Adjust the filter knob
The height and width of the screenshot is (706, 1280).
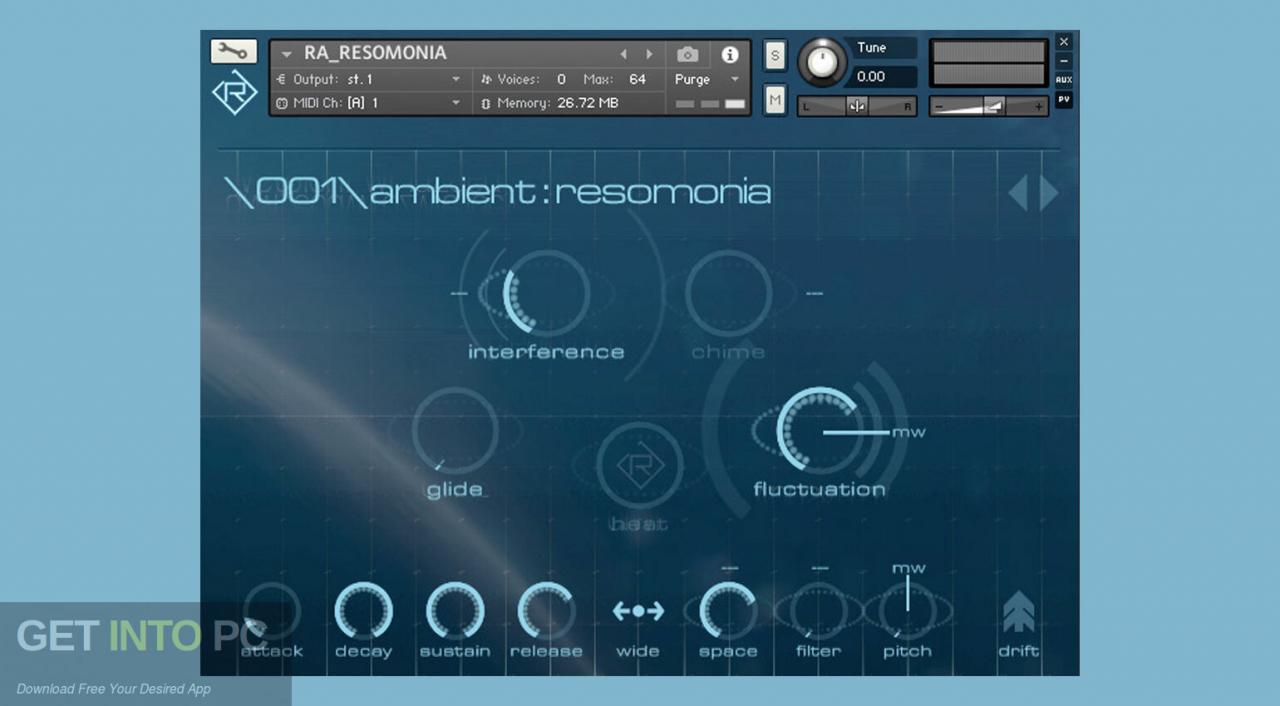(x=818, y=611)
